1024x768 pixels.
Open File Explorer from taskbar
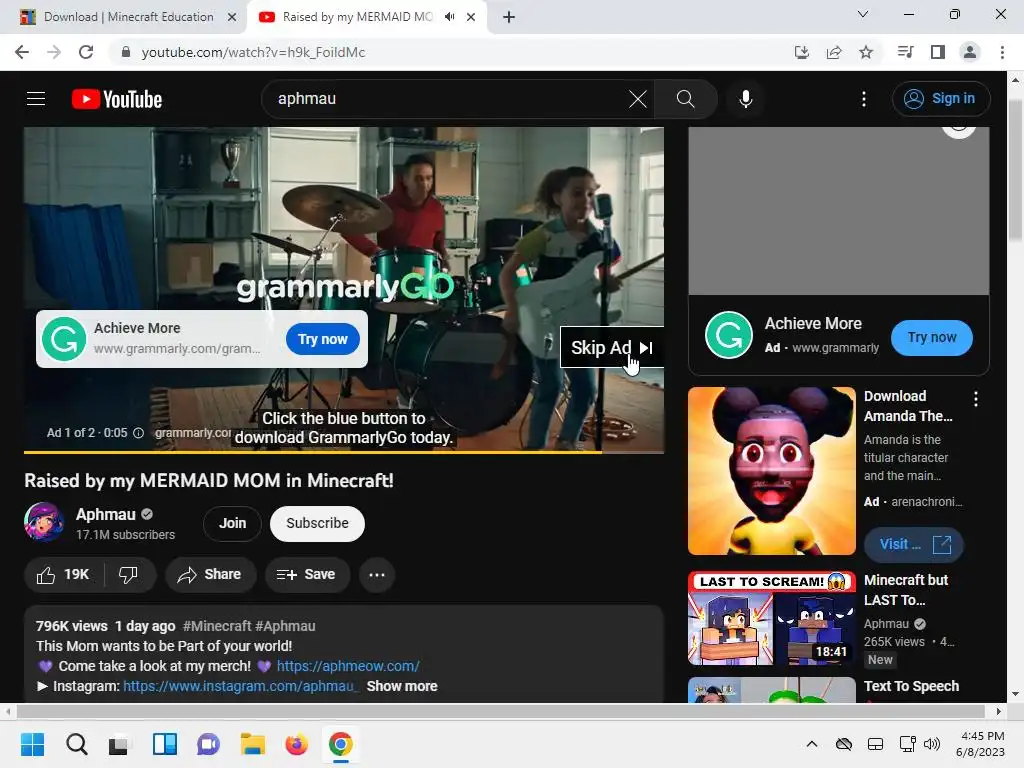click(253, 744)
